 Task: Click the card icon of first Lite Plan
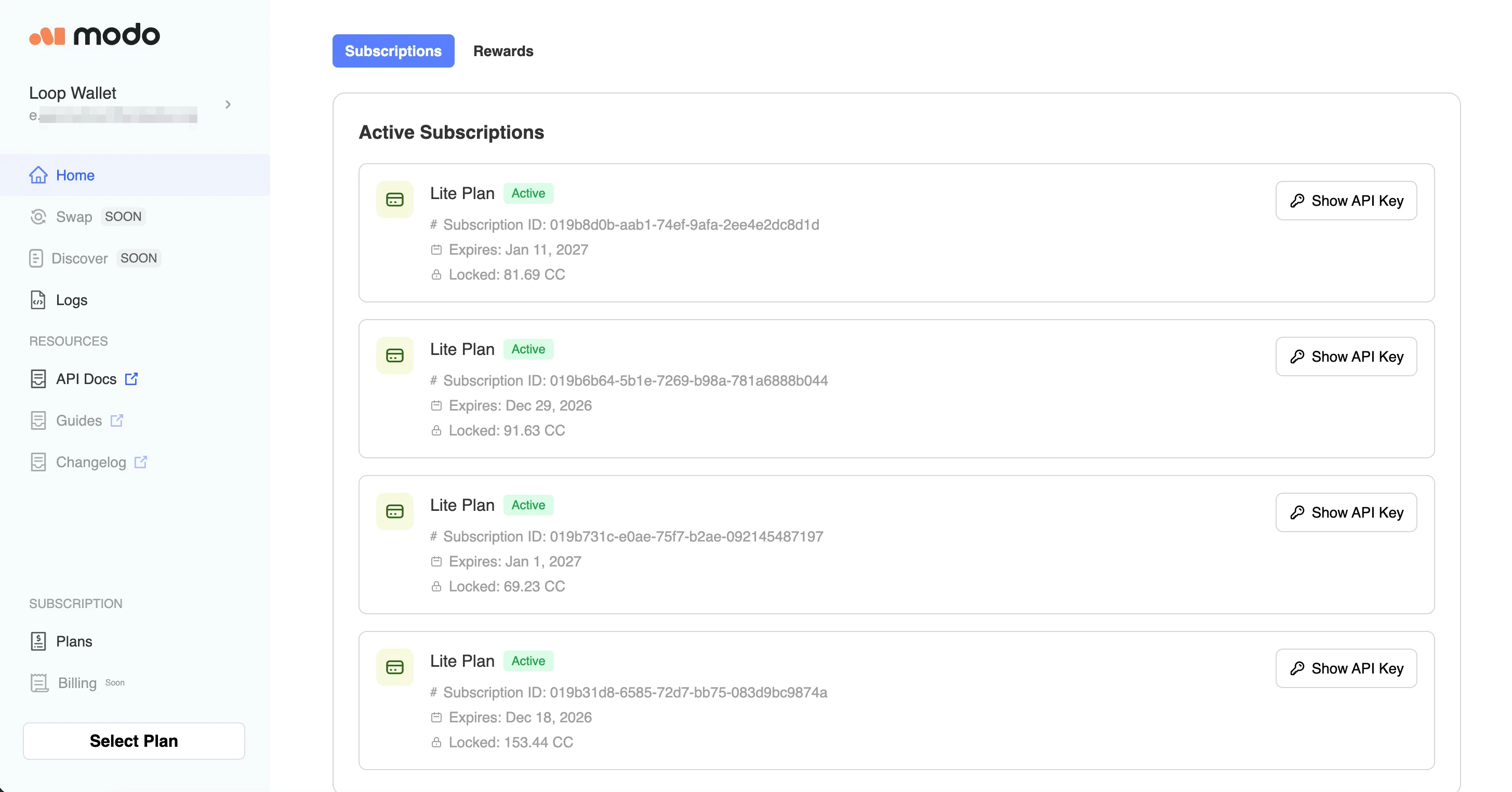394,200
